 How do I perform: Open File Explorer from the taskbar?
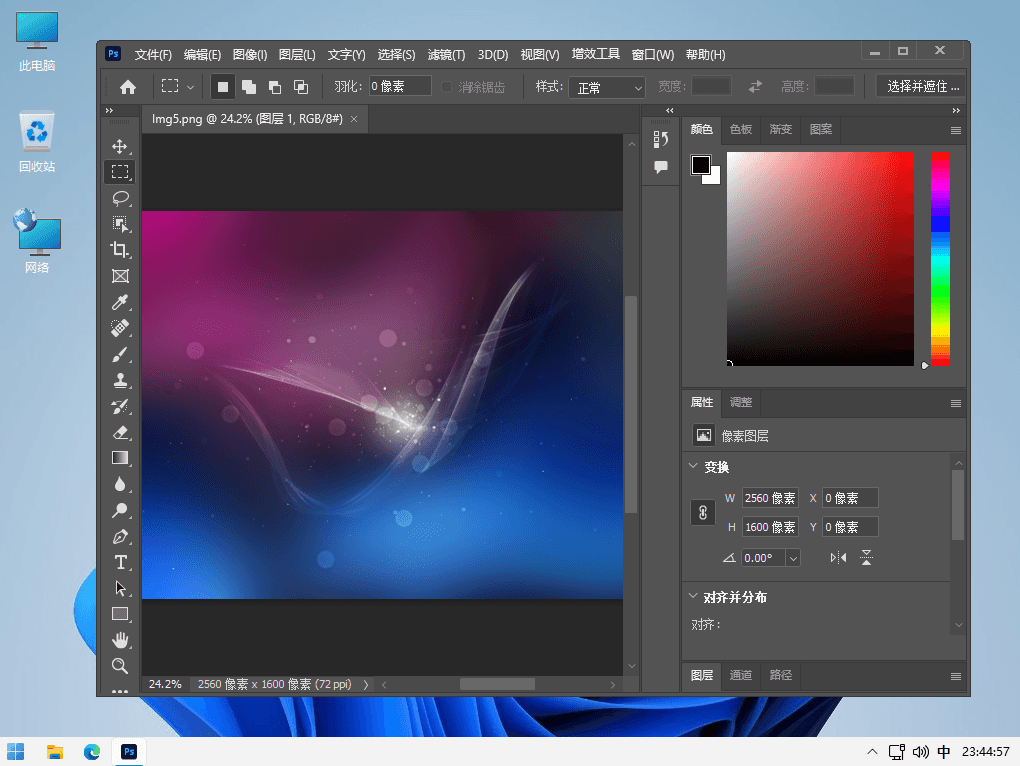[55, 752]
